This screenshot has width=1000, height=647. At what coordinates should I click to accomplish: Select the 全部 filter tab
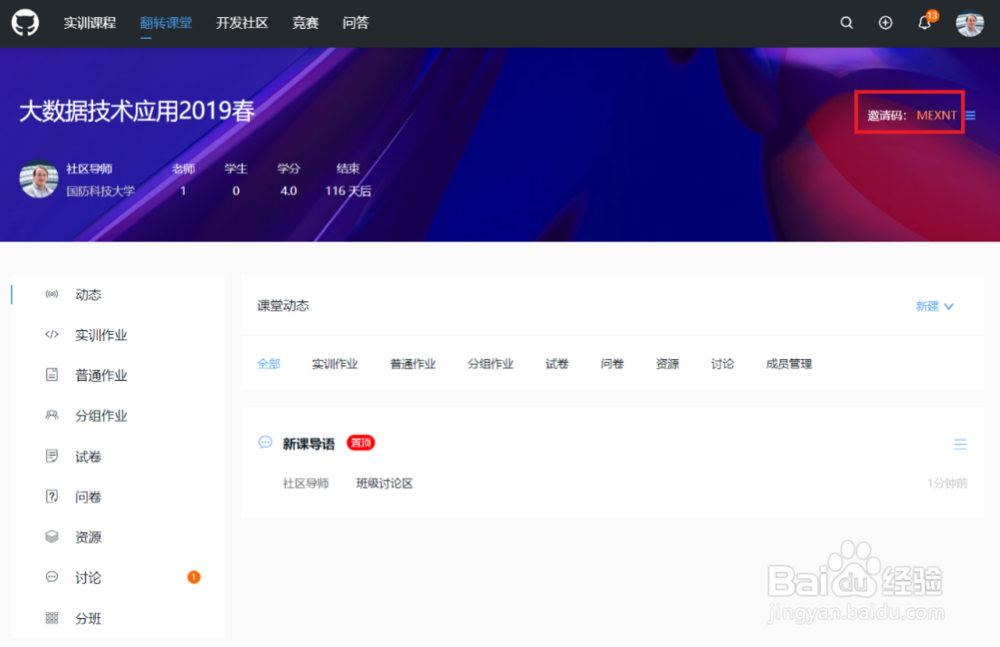click(268, 364)
